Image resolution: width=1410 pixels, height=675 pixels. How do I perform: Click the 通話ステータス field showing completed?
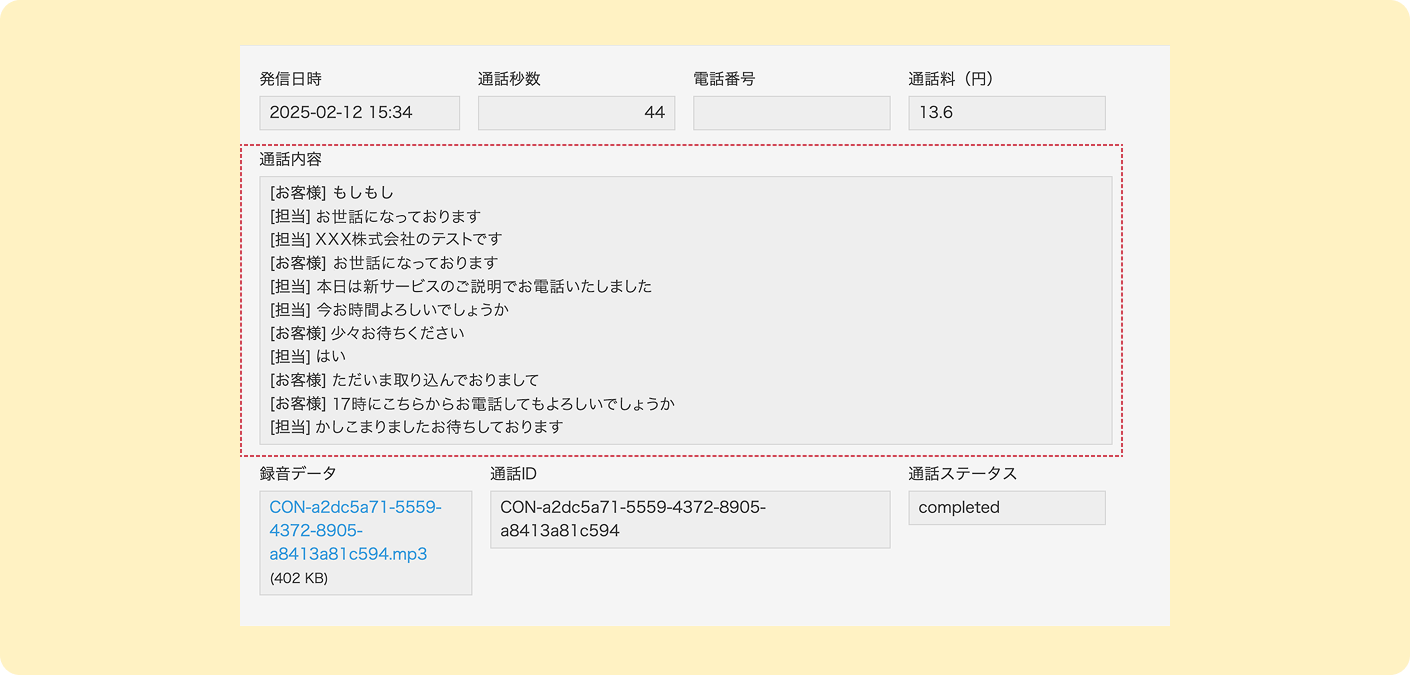pos(1006,507)
